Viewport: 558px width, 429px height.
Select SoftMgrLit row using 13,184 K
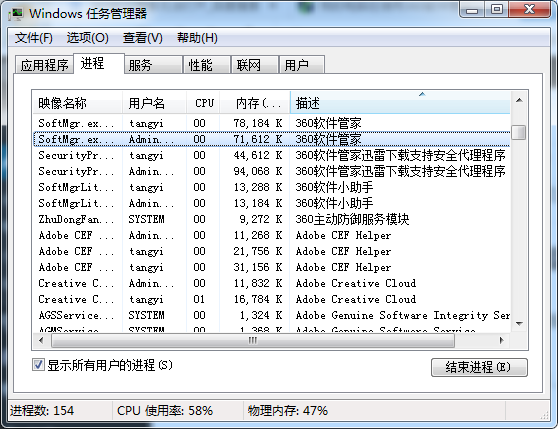click(272, 203)
